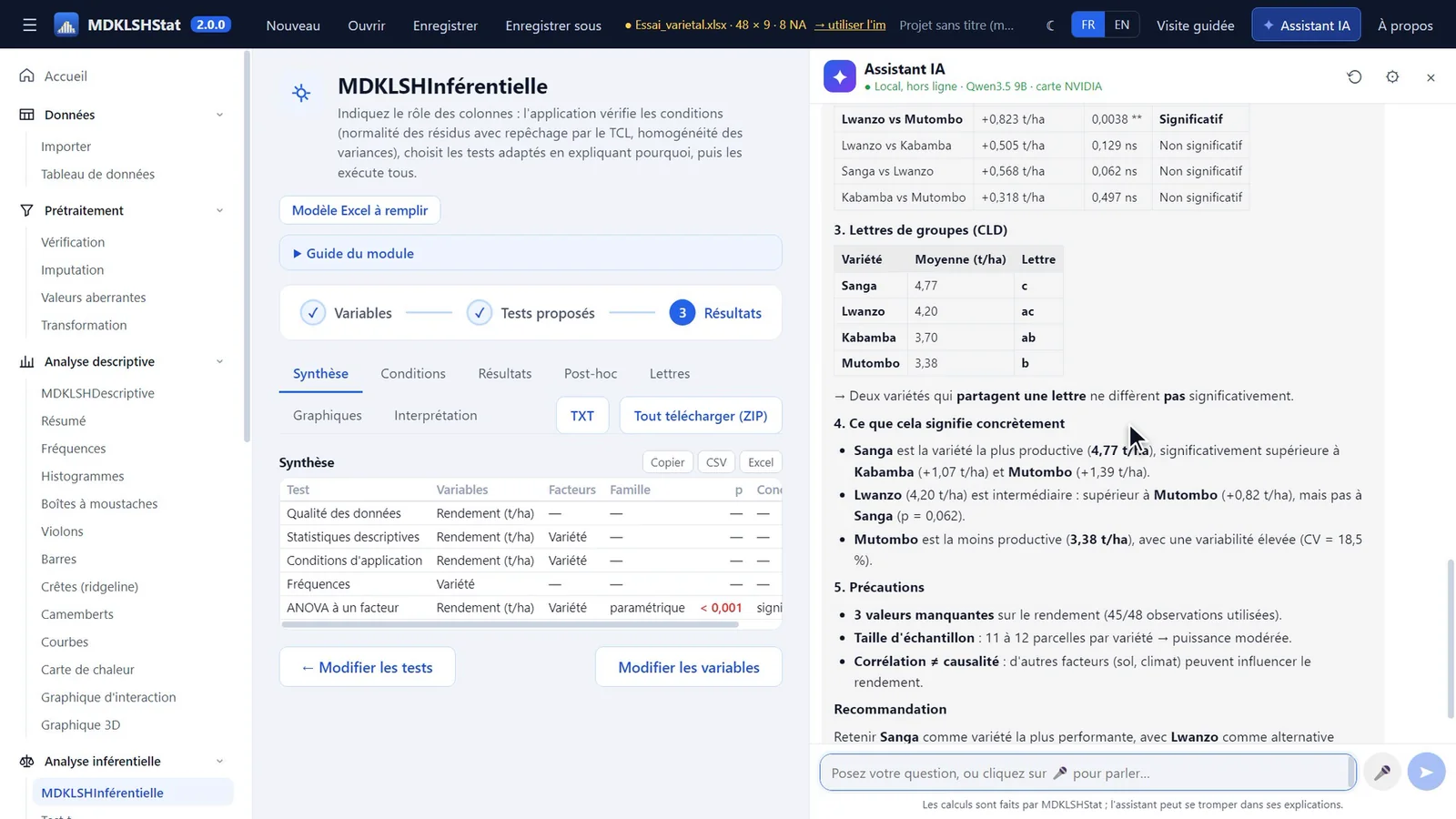Viewport: 1456px width, 819px height.
Task: Switch language to EN
Action: [1122, 25]
